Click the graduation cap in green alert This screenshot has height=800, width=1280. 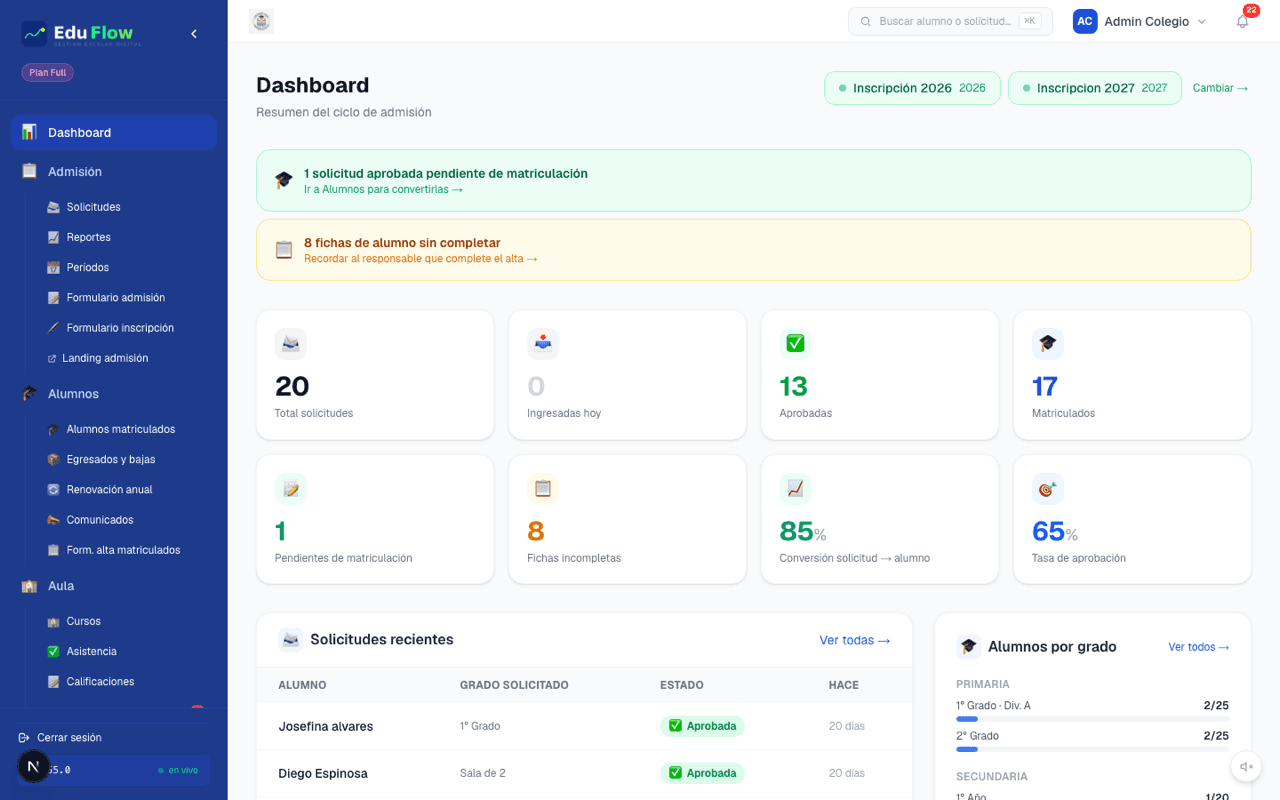pyautogui.click(x=284, y=180)
